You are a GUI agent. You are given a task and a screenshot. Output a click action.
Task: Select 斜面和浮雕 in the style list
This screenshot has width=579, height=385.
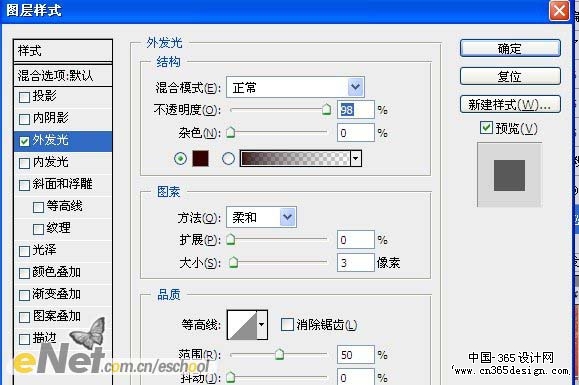63,184
